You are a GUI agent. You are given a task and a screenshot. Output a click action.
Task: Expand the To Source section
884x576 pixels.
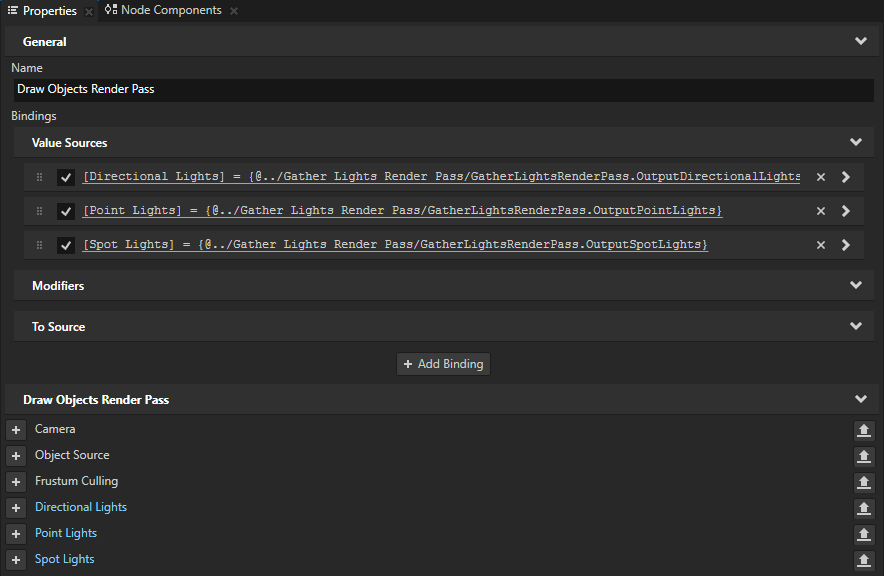[856, 326]
